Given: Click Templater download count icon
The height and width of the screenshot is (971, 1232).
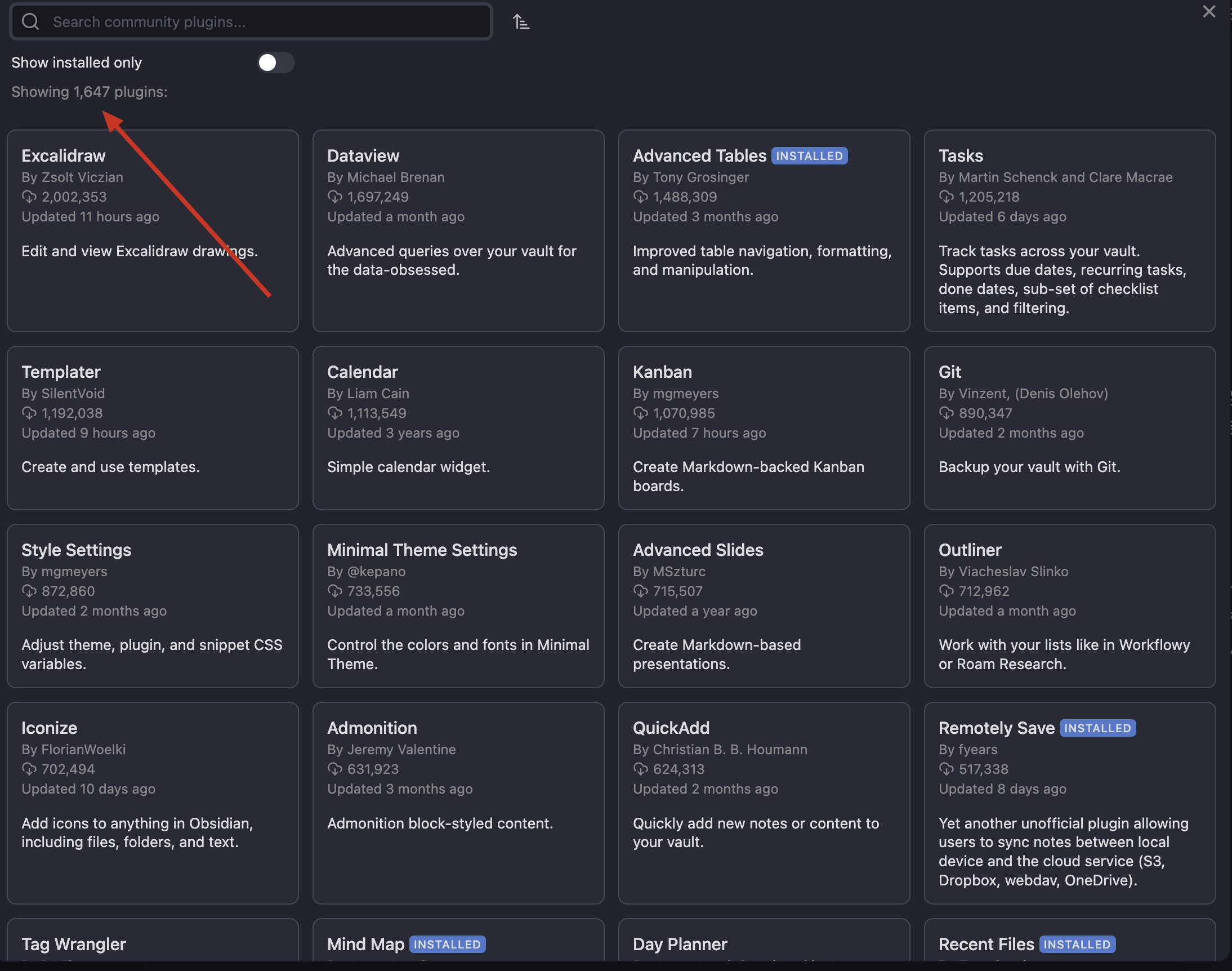Looking at the screenshot, I should coord(29,413).
